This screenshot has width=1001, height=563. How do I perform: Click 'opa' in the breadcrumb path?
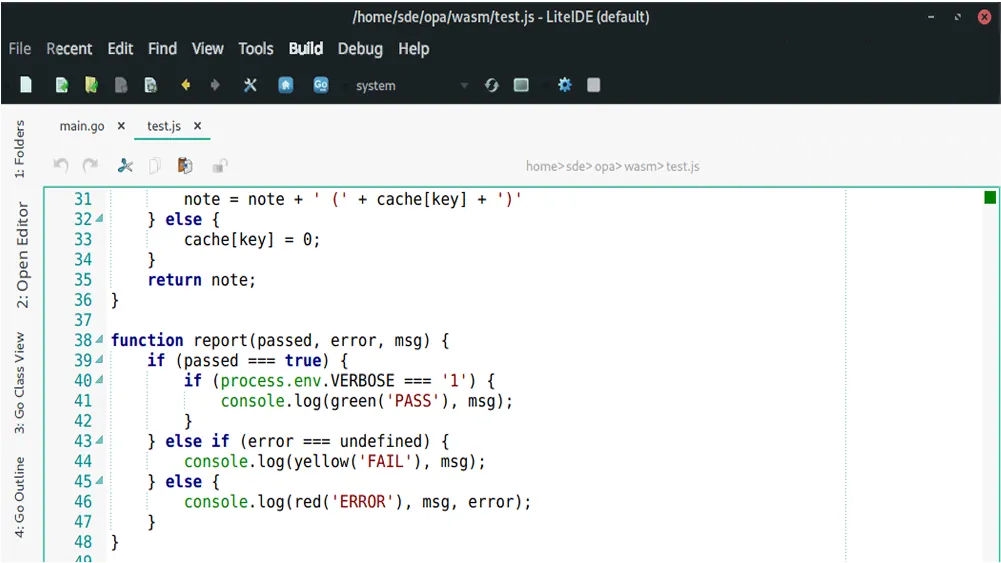click(605, 167)
